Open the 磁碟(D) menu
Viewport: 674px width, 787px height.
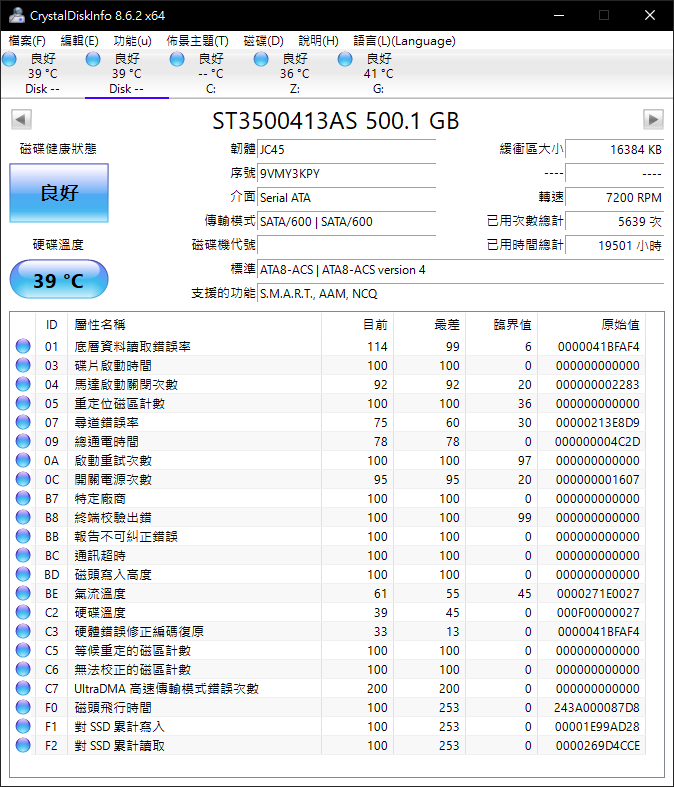[x=263, y=41]
